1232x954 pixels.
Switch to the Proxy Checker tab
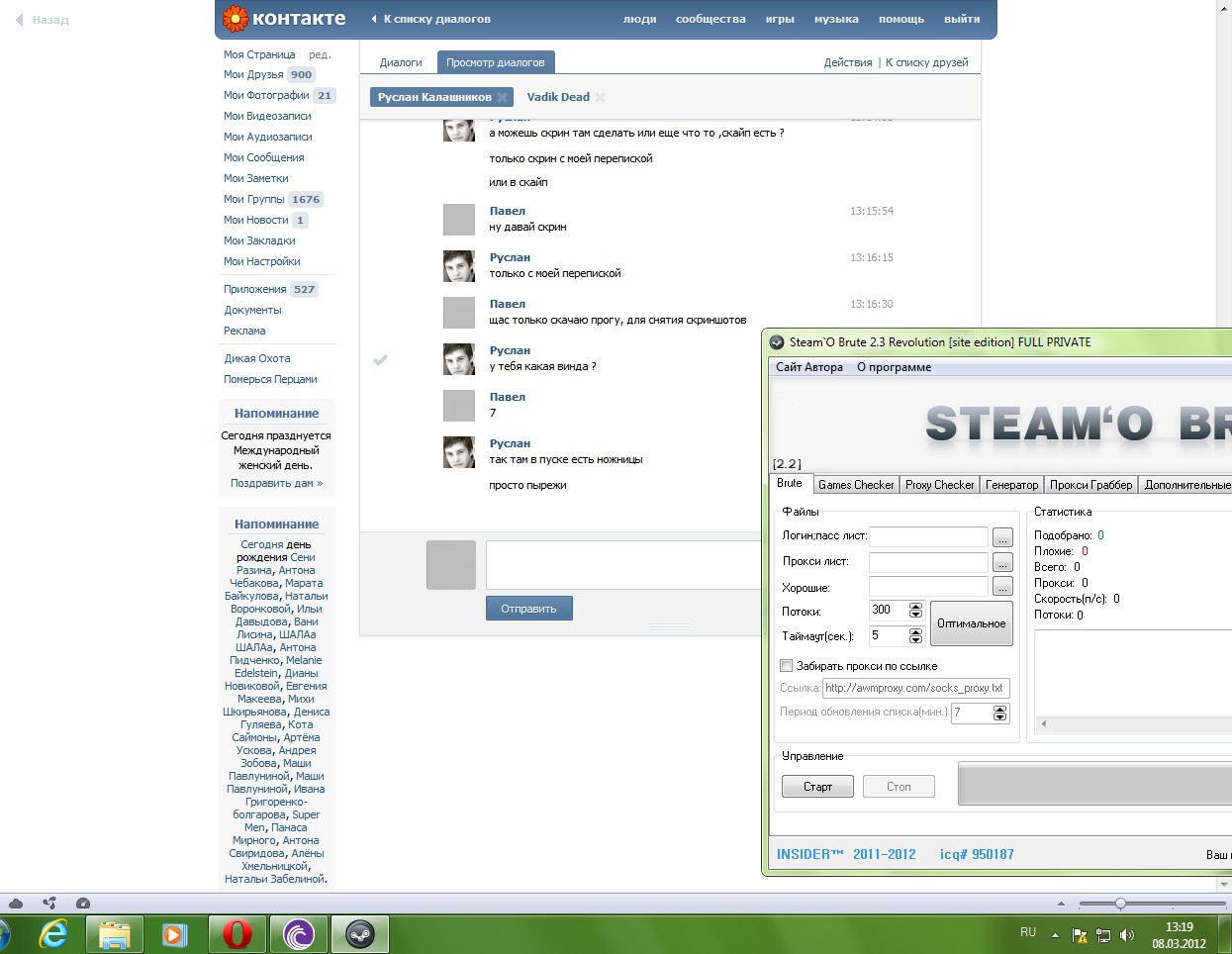point(940,485)
